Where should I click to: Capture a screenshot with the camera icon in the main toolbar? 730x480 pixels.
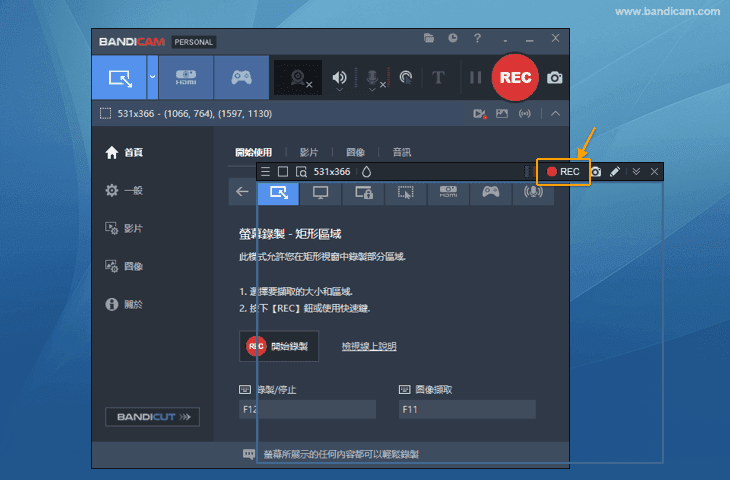554,78
